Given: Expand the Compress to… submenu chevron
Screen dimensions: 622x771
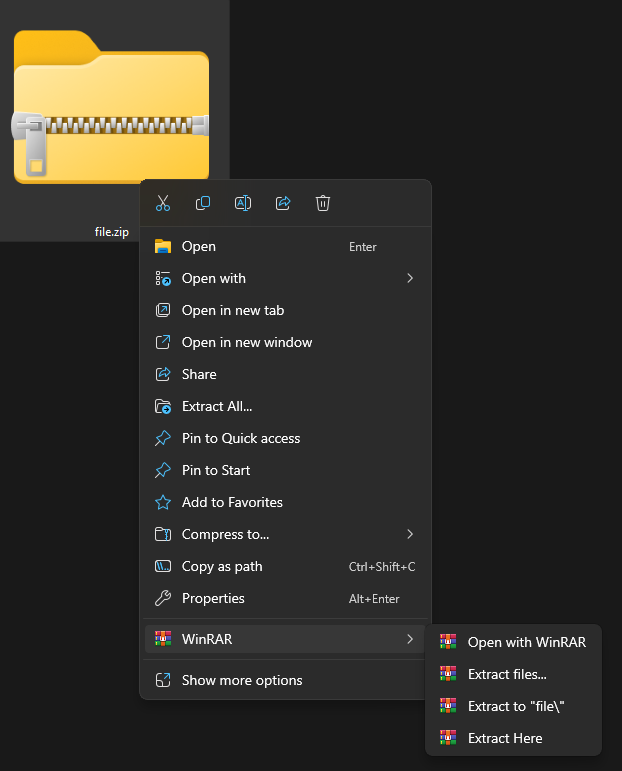Looking at the screenshot, I should click(410, 534).
